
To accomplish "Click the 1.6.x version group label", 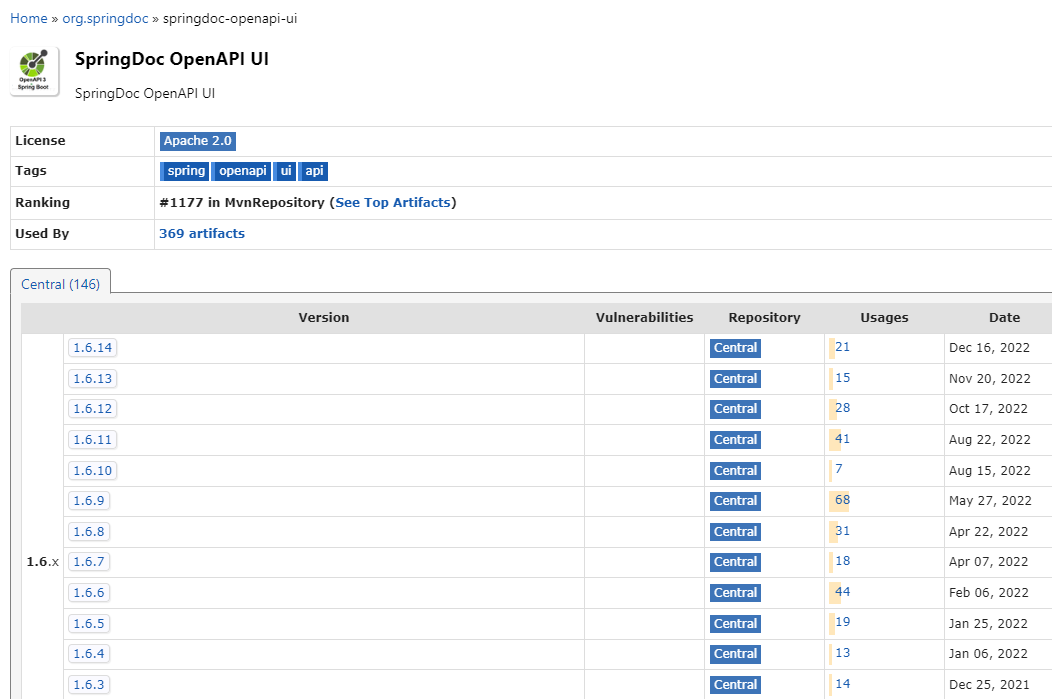I will (42, 562).
